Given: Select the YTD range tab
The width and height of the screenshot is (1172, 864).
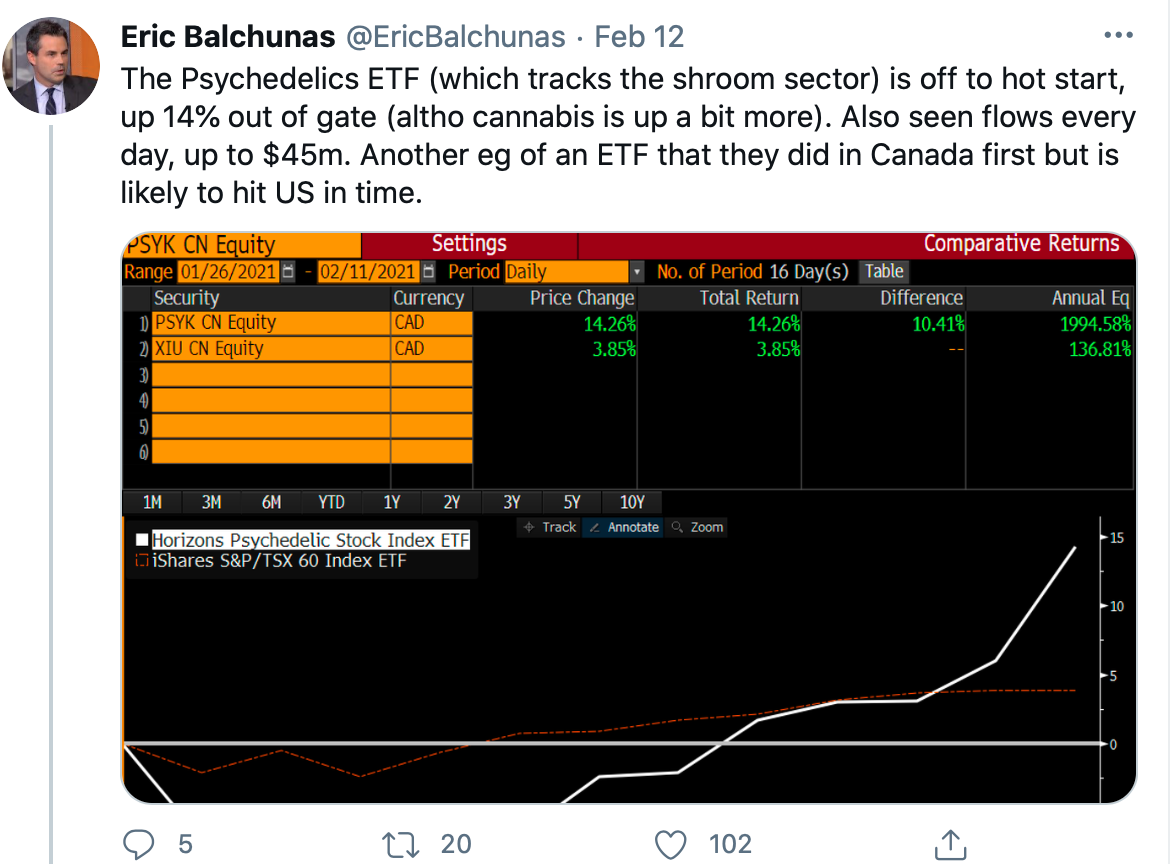Looking at the screenshot, I should (x=331, y=502).
